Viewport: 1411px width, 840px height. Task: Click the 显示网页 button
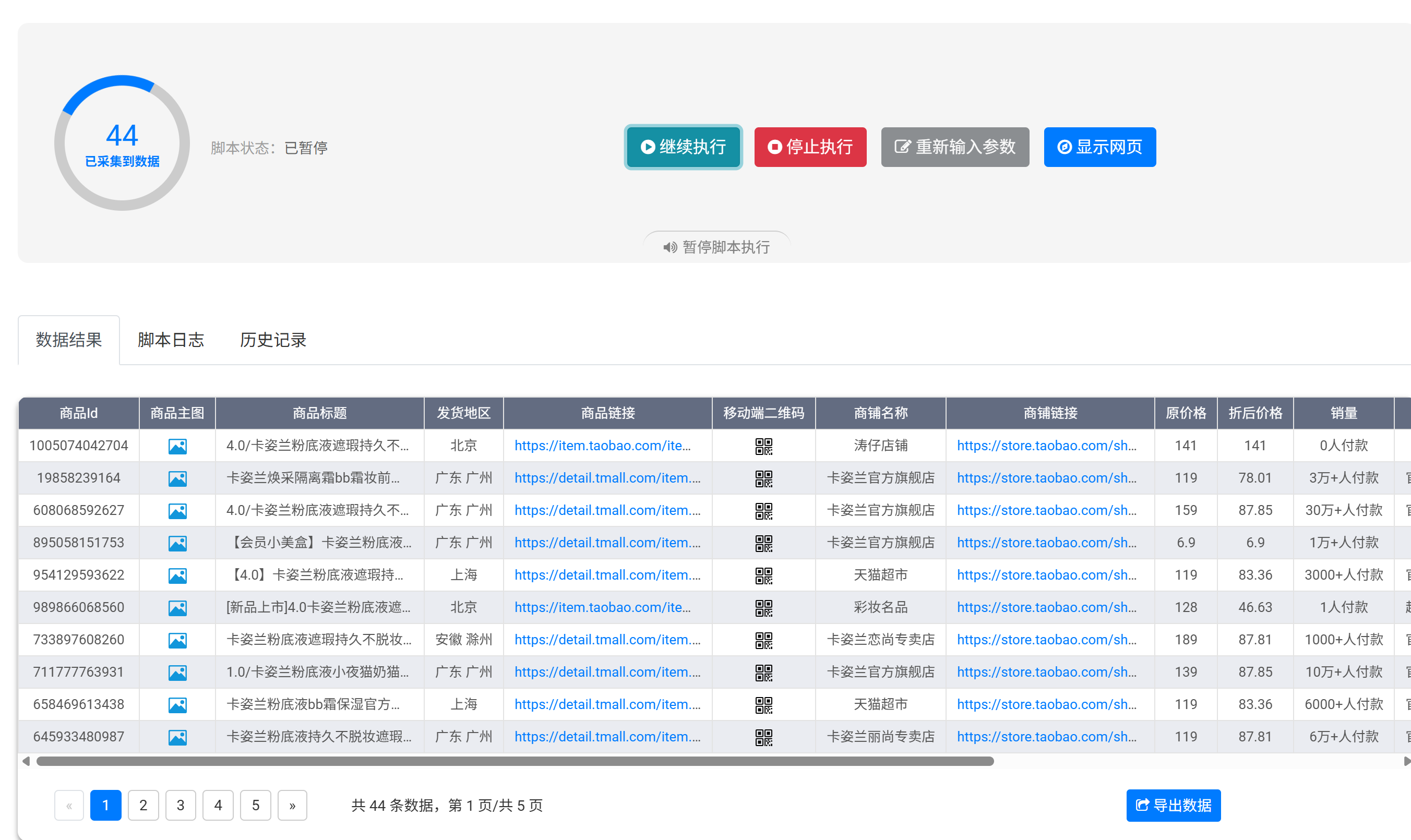tap(1099, 147)
